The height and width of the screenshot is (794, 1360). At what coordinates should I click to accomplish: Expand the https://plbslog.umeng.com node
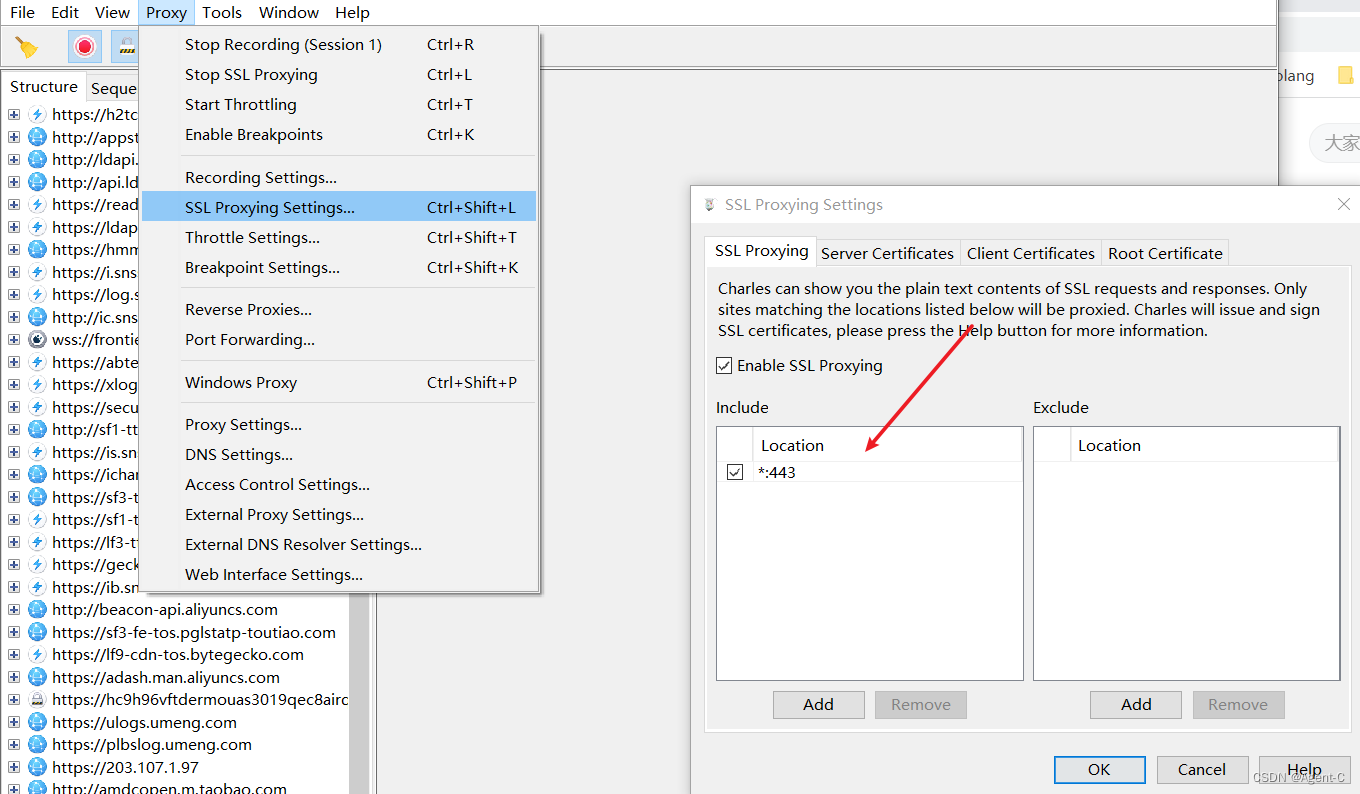click(14, 744)
